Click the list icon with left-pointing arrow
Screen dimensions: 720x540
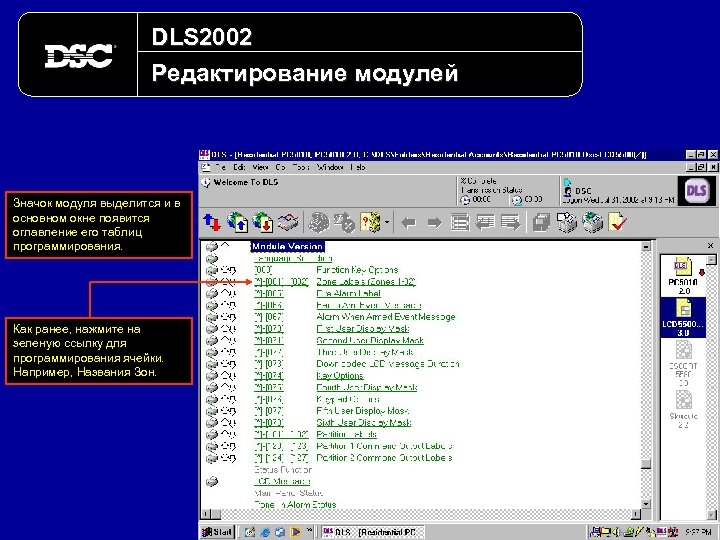[x=485, y=223]
